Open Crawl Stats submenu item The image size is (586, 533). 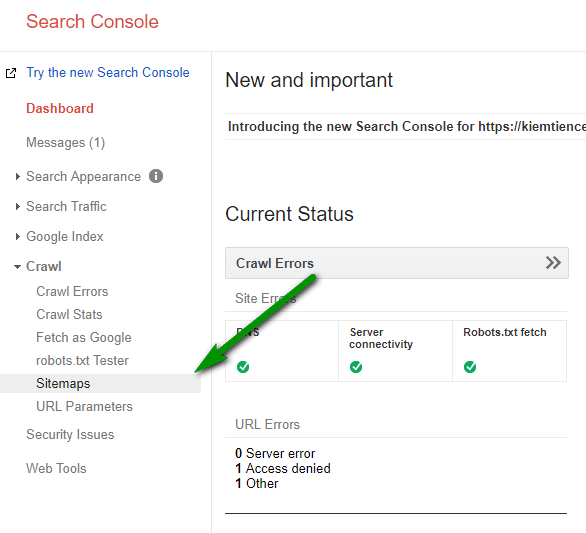pos(69,314)
